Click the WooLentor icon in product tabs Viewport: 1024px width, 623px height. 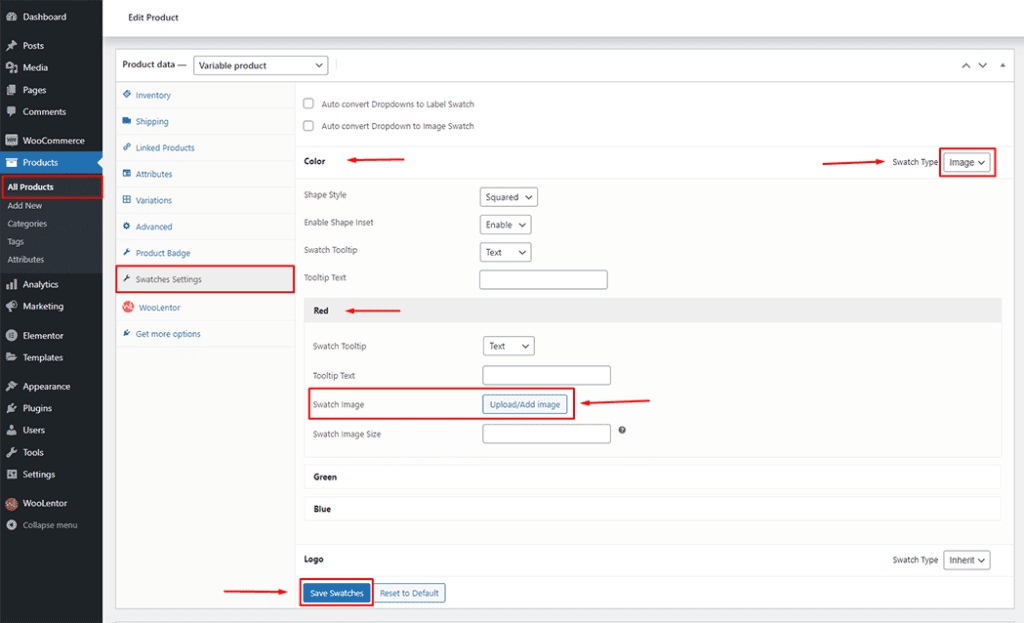127,307
